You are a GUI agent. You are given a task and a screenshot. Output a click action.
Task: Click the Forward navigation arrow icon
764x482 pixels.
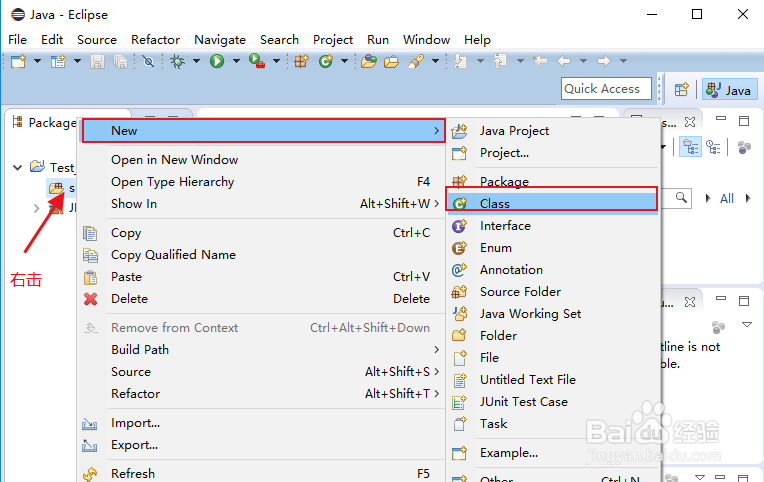coord(604,61)
